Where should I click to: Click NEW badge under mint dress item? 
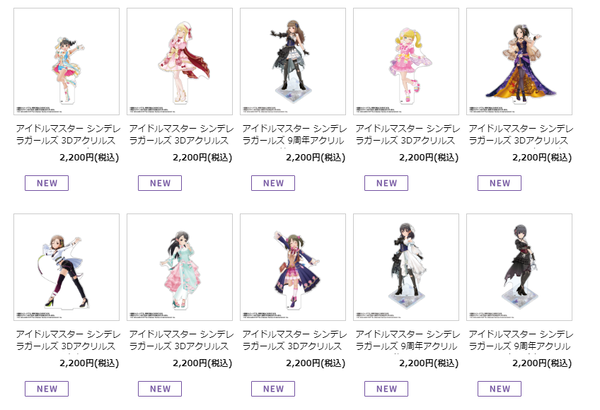(160, 389)
